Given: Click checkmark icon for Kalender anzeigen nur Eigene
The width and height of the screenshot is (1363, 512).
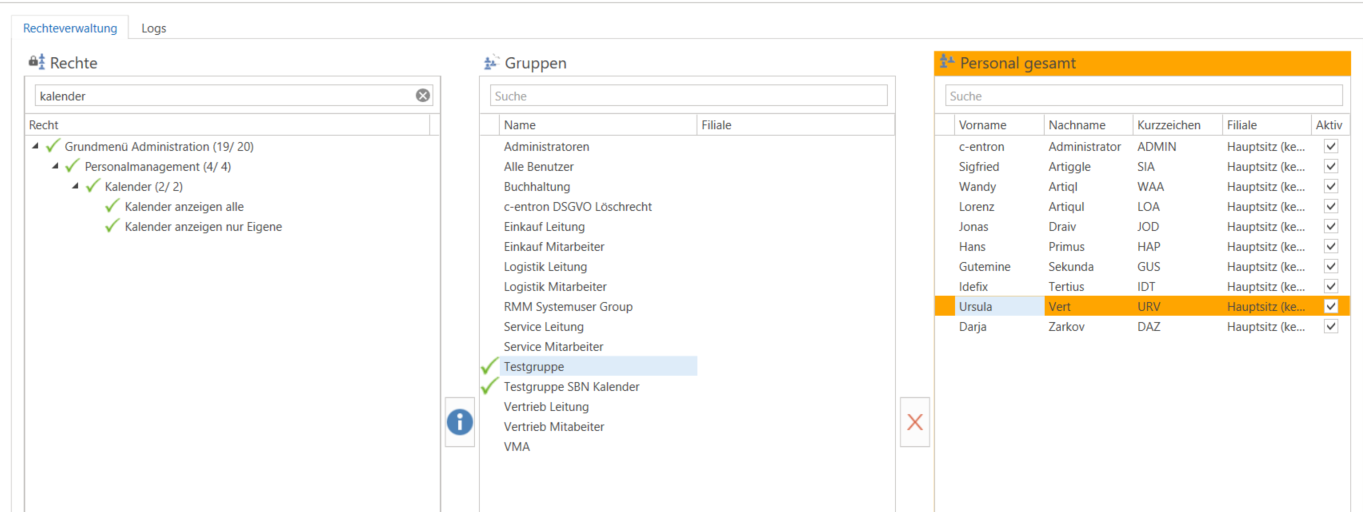Looking at the screenshot, I should point(112,227).
